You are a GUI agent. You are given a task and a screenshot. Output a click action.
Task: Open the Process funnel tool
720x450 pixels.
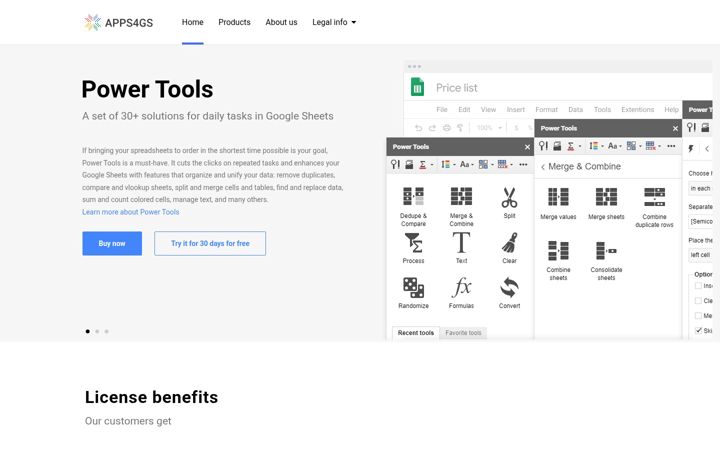413,248
